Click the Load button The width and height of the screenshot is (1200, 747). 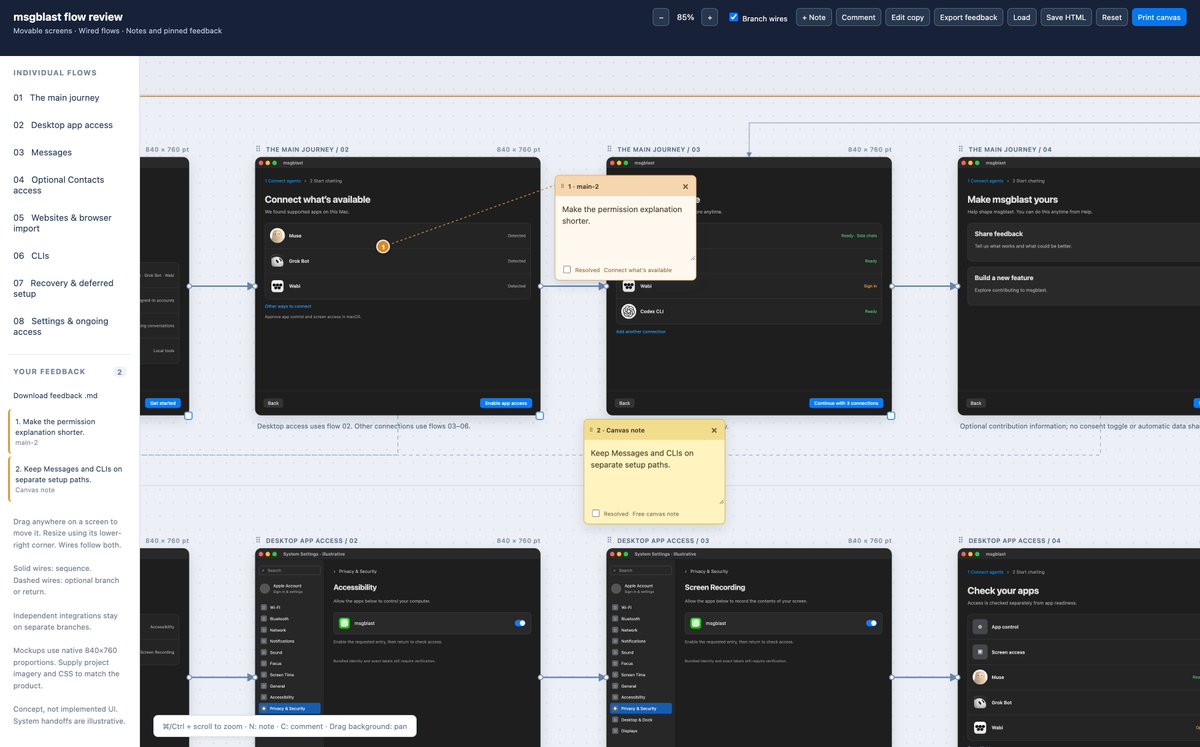(1021, 17)
